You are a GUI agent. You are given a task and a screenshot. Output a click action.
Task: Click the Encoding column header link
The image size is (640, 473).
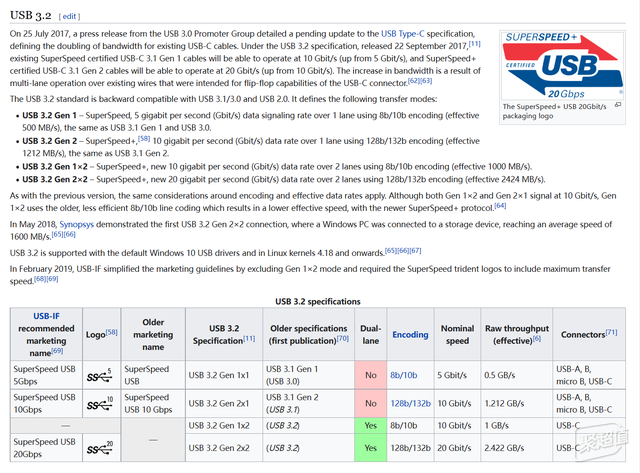[x=410, y=335]
